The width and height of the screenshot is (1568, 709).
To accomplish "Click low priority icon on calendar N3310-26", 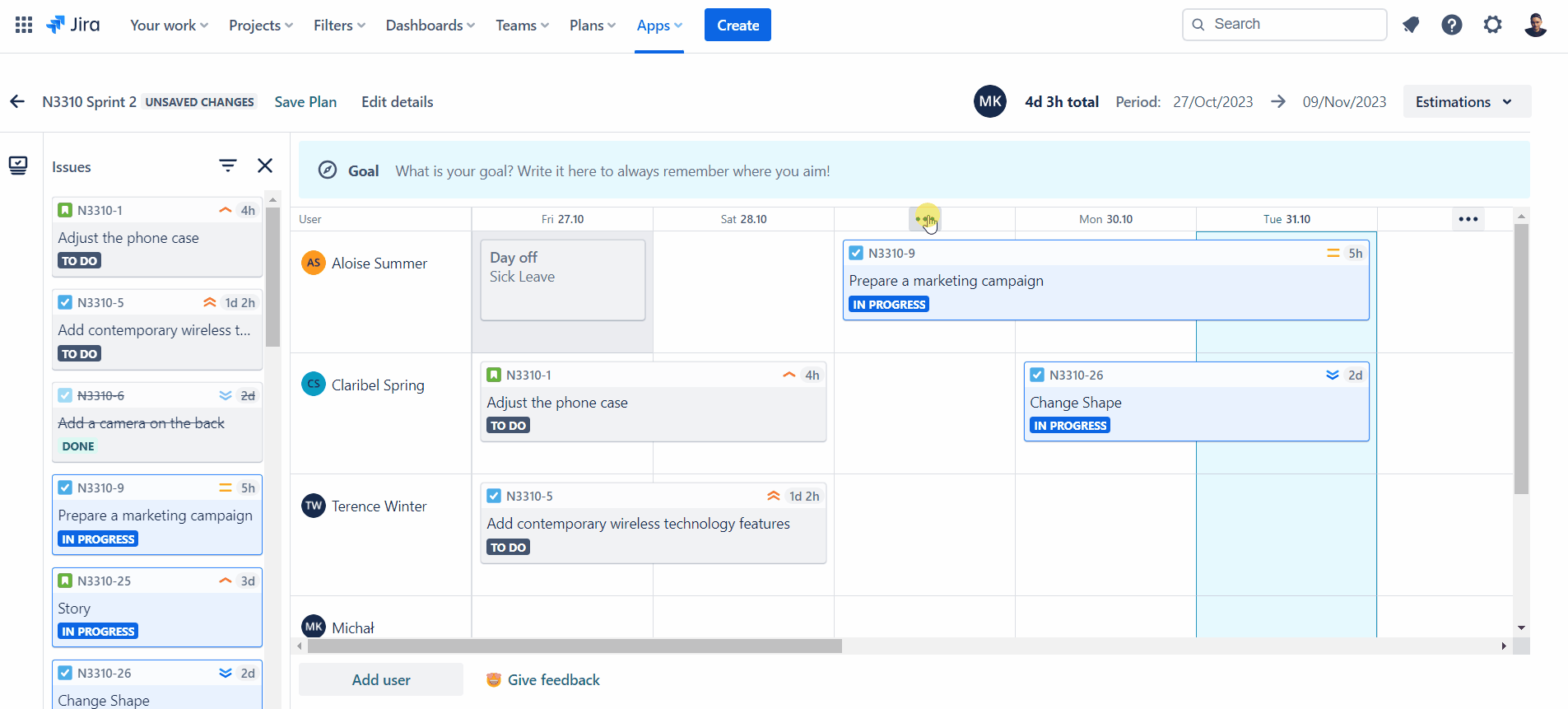I will click(x=1333, y=375).
